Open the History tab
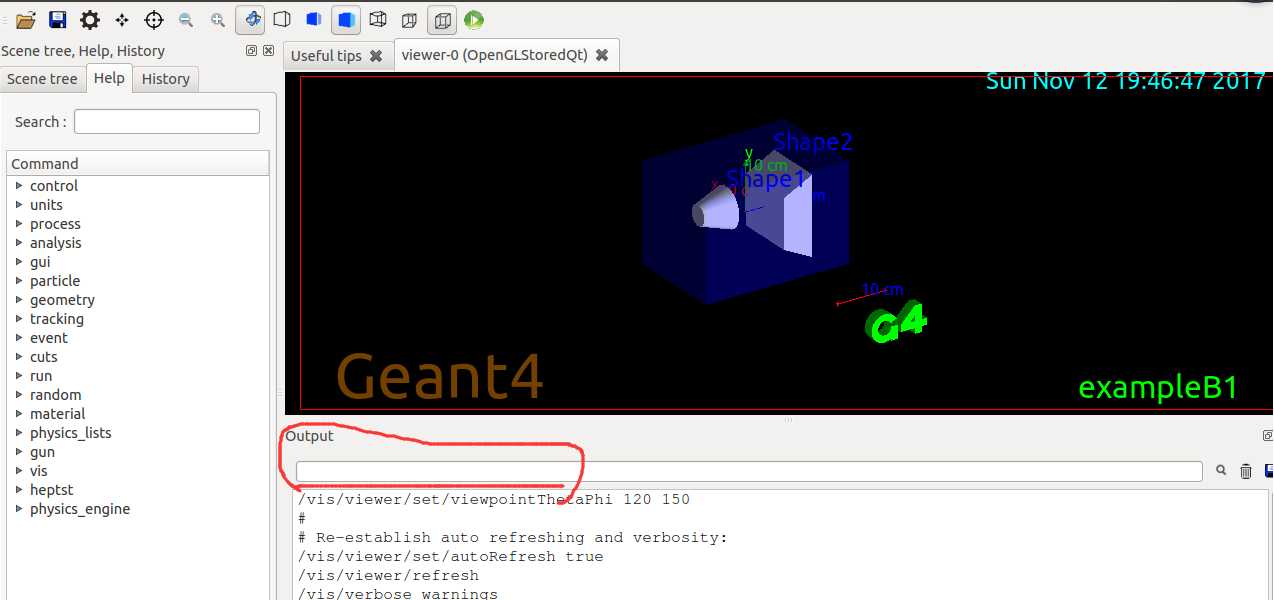The image size is (1274, 600). pyautogui.click(x=166, y=79)
